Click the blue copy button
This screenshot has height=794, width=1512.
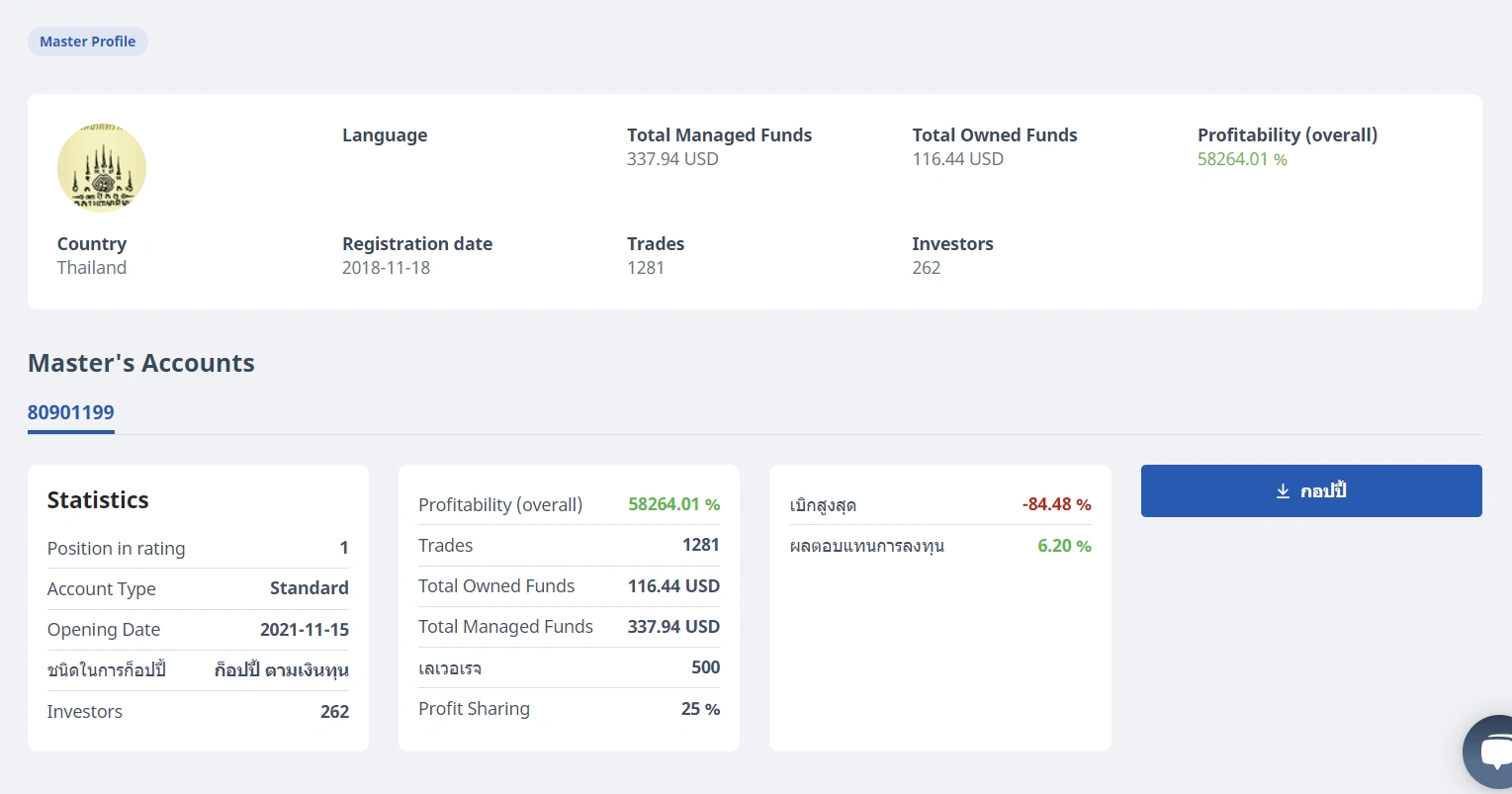pos(1311,490)
